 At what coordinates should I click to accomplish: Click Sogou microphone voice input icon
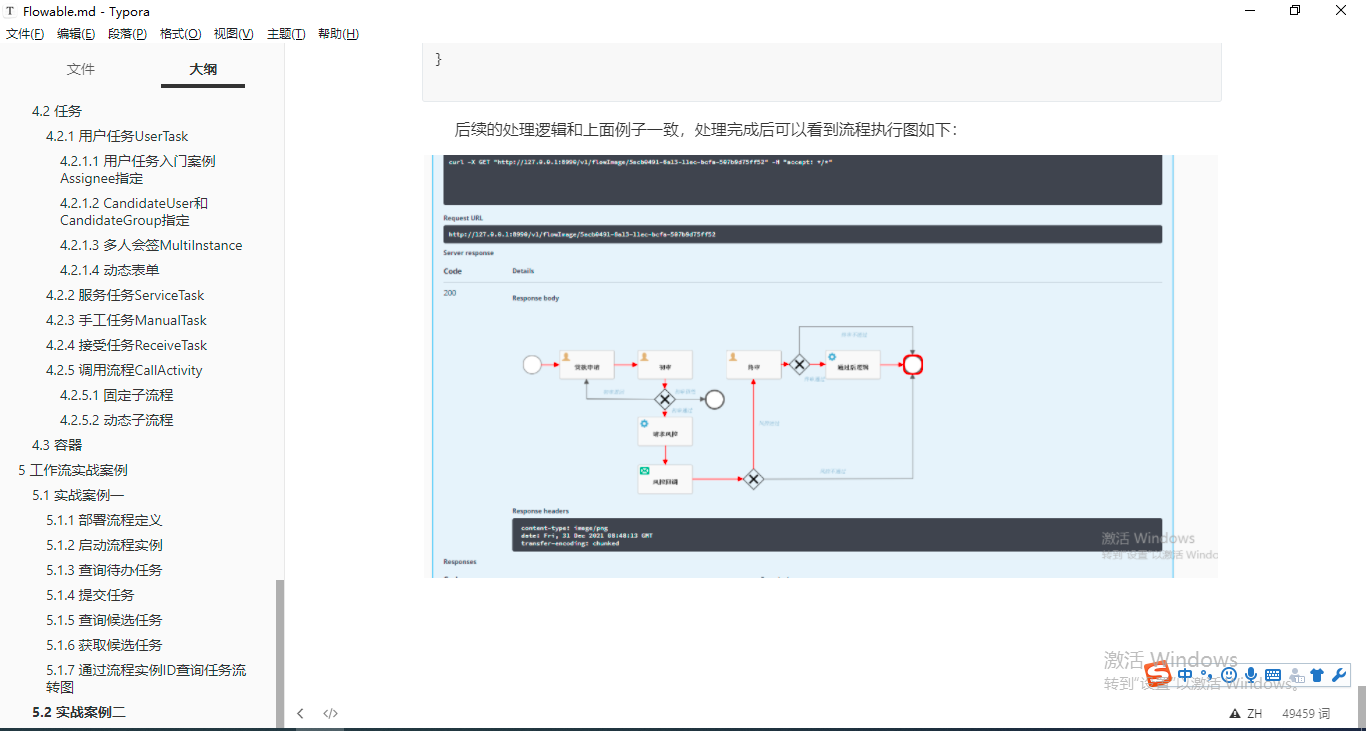coord(1251,675)
